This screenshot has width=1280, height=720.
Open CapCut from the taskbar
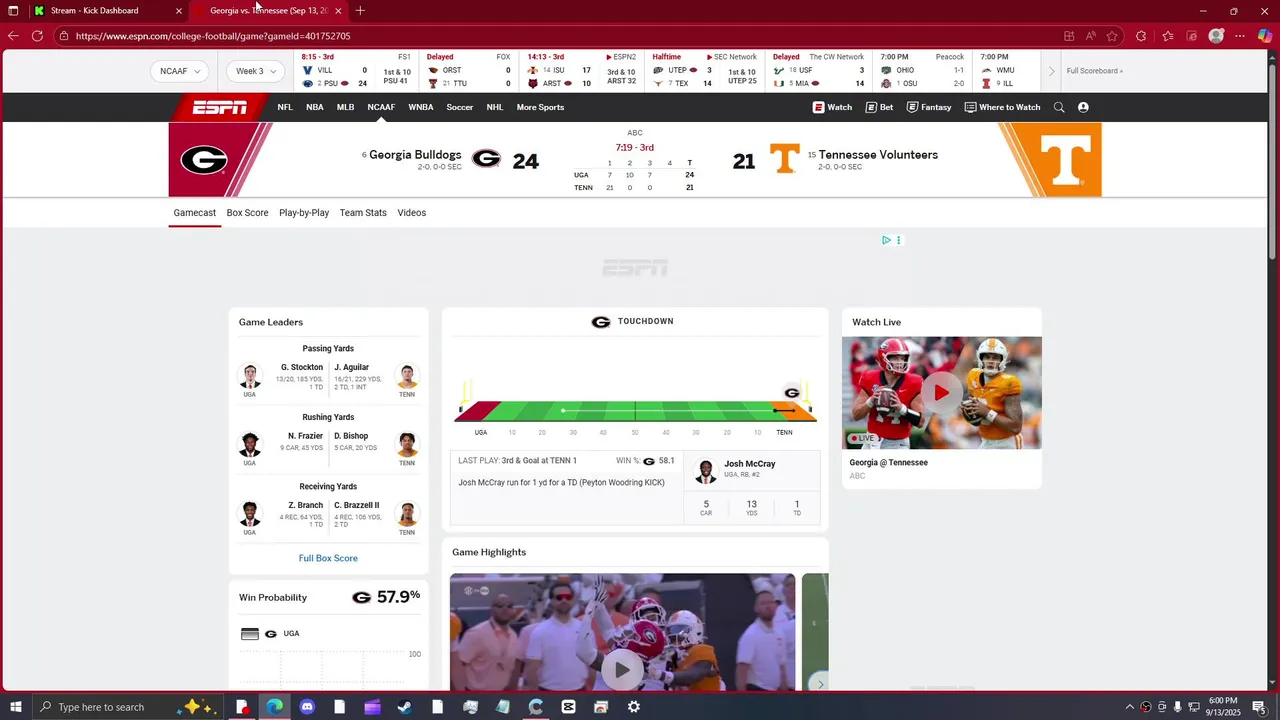click(568, 707)
